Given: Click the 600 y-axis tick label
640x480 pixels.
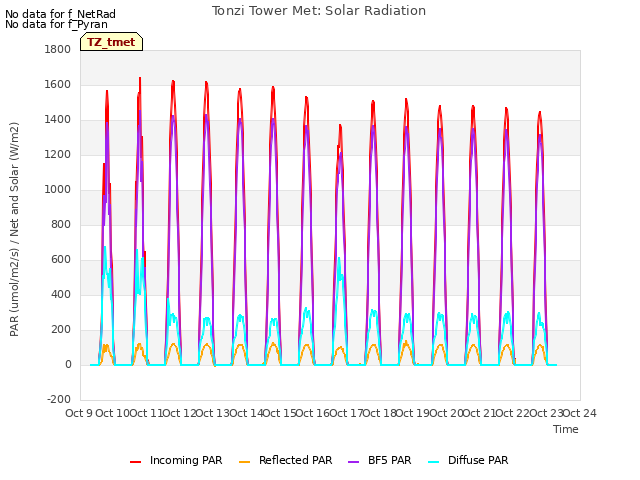Looking at the screenshot, I should pos(61,260).
